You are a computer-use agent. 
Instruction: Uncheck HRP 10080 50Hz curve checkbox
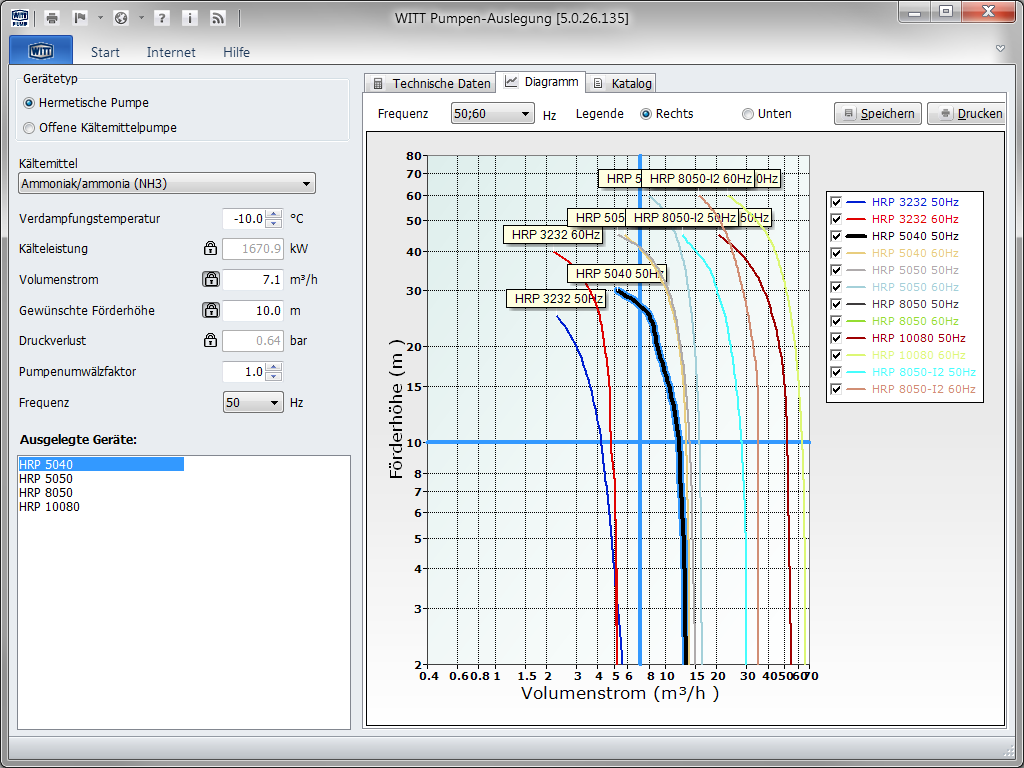pos(836,338)
